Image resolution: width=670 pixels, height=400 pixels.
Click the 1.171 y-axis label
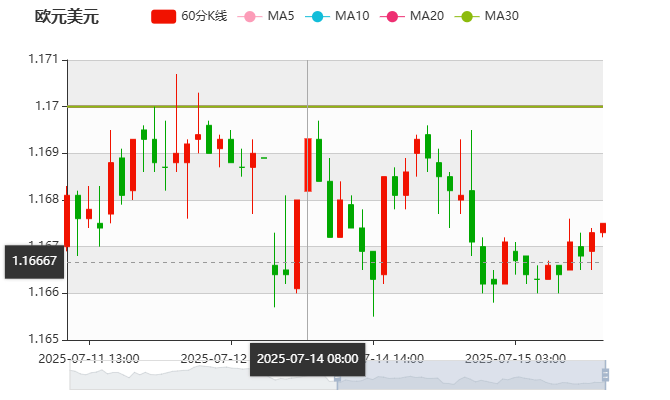pyautogui.click(x=43, y=59)
